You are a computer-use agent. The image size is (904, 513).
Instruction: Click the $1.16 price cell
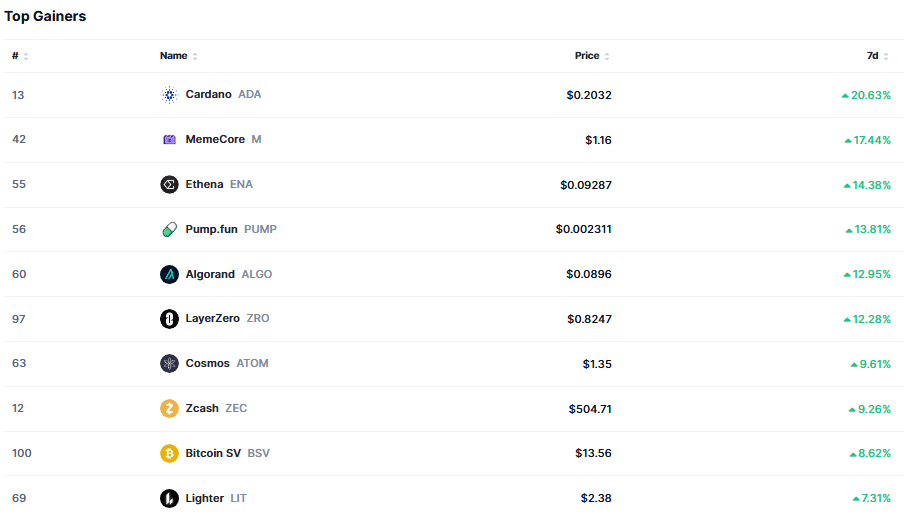click(x=598, y=140)
